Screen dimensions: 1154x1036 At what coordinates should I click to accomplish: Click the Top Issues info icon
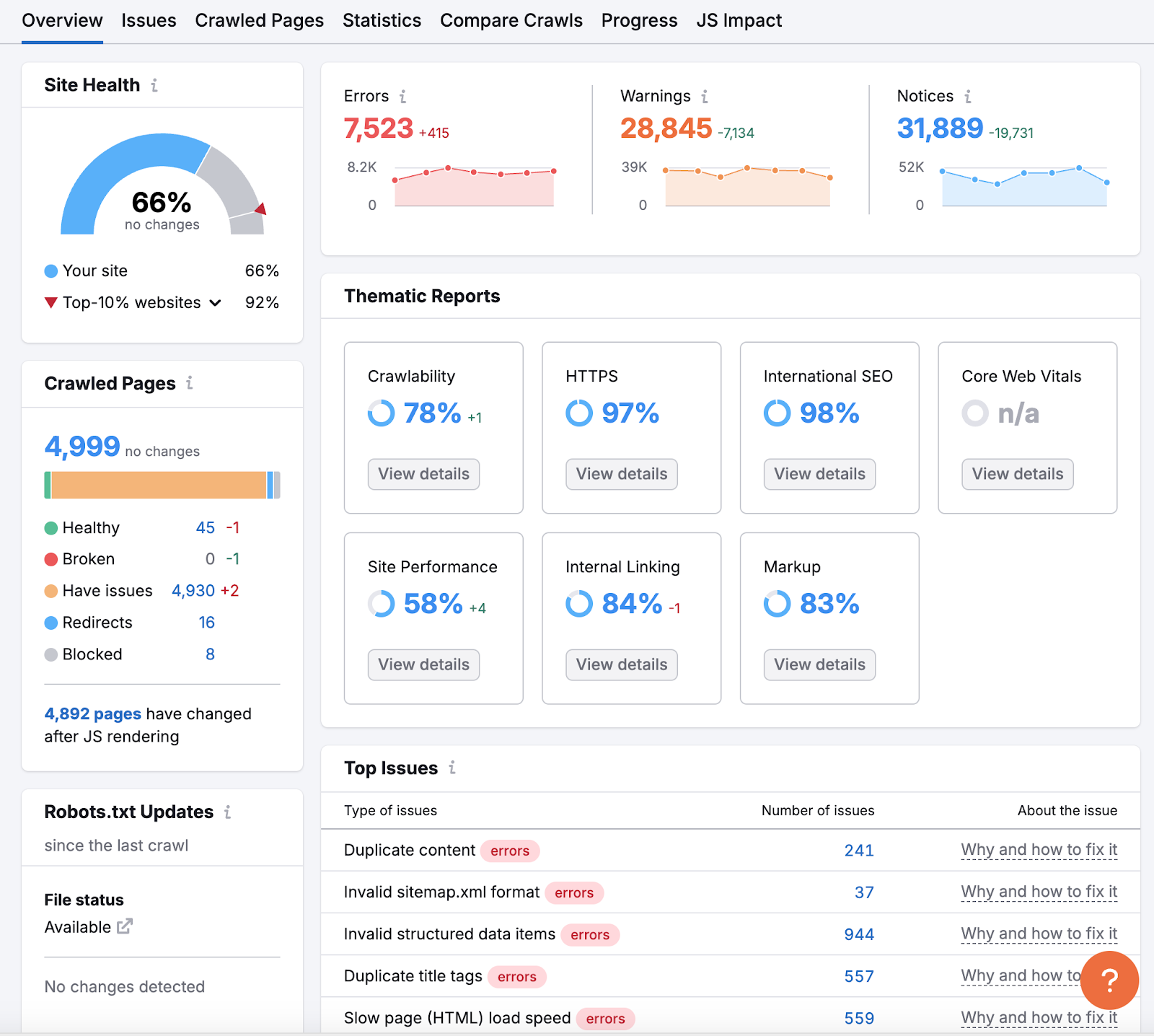pos(452,768)
